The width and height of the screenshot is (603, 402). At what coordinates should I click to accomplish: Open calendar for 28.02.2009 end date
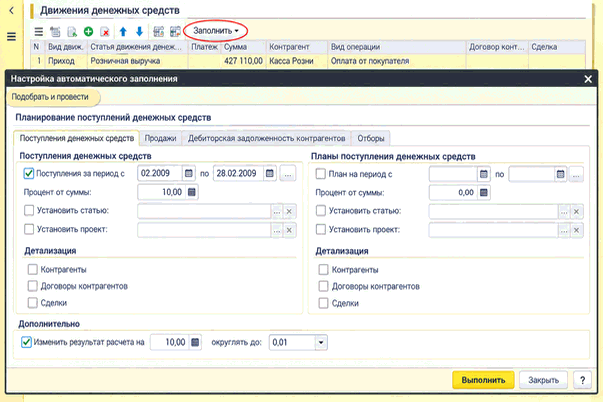(x=270, y=173)
